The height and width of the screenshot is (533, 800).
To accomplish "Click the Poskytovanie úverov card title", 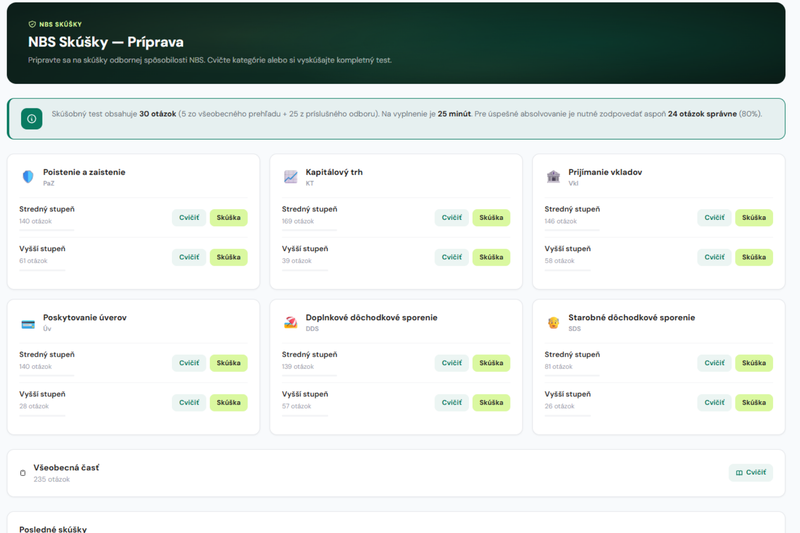I will coord(85,317).
